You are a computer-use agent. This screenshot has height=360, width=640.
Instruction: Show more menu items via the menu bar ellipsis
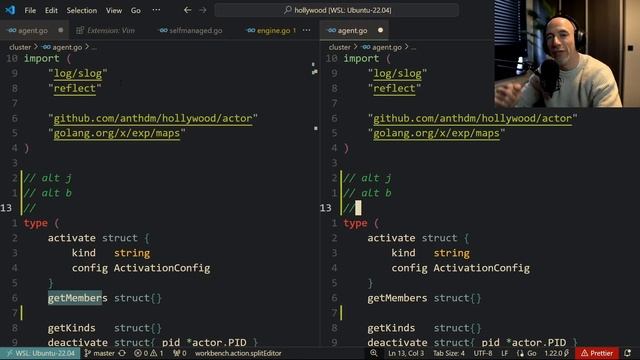[x=156, y=10]
